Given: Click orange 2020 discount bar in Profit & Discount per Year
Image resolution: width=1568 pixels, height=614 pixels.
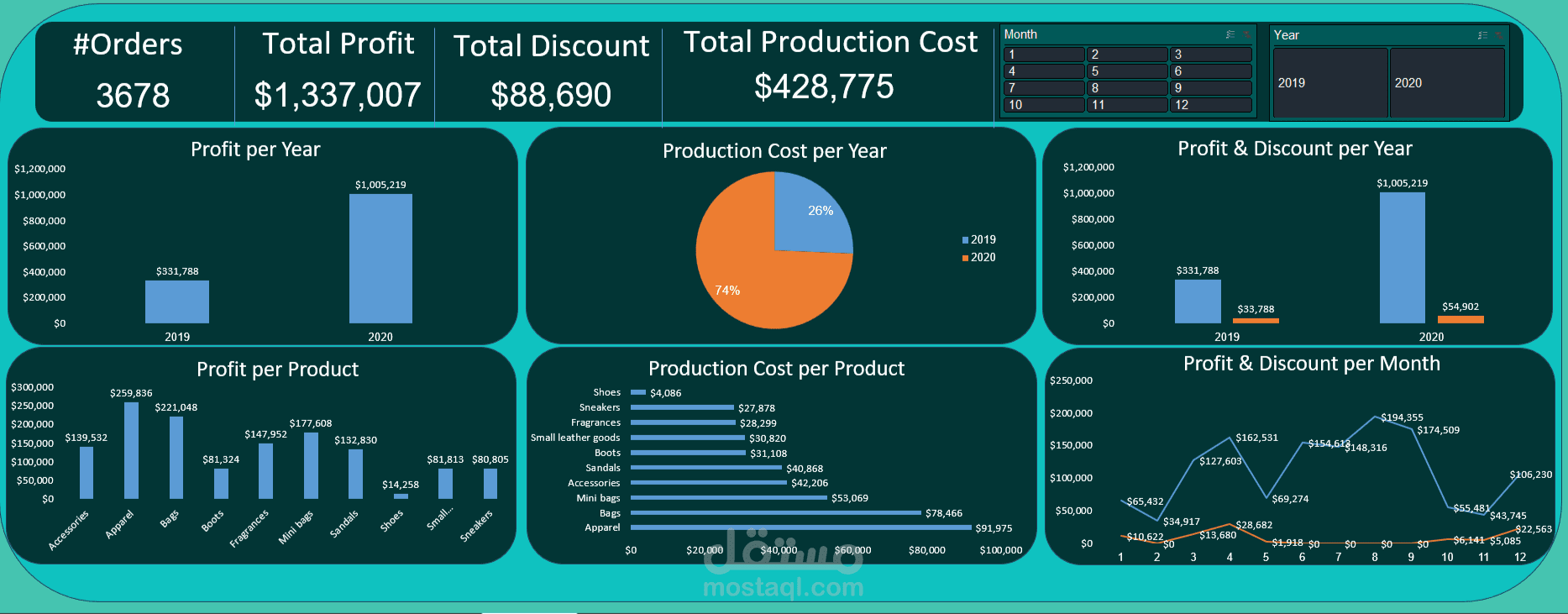Looking at the screenshot, I should click(x=1460, y=320).
